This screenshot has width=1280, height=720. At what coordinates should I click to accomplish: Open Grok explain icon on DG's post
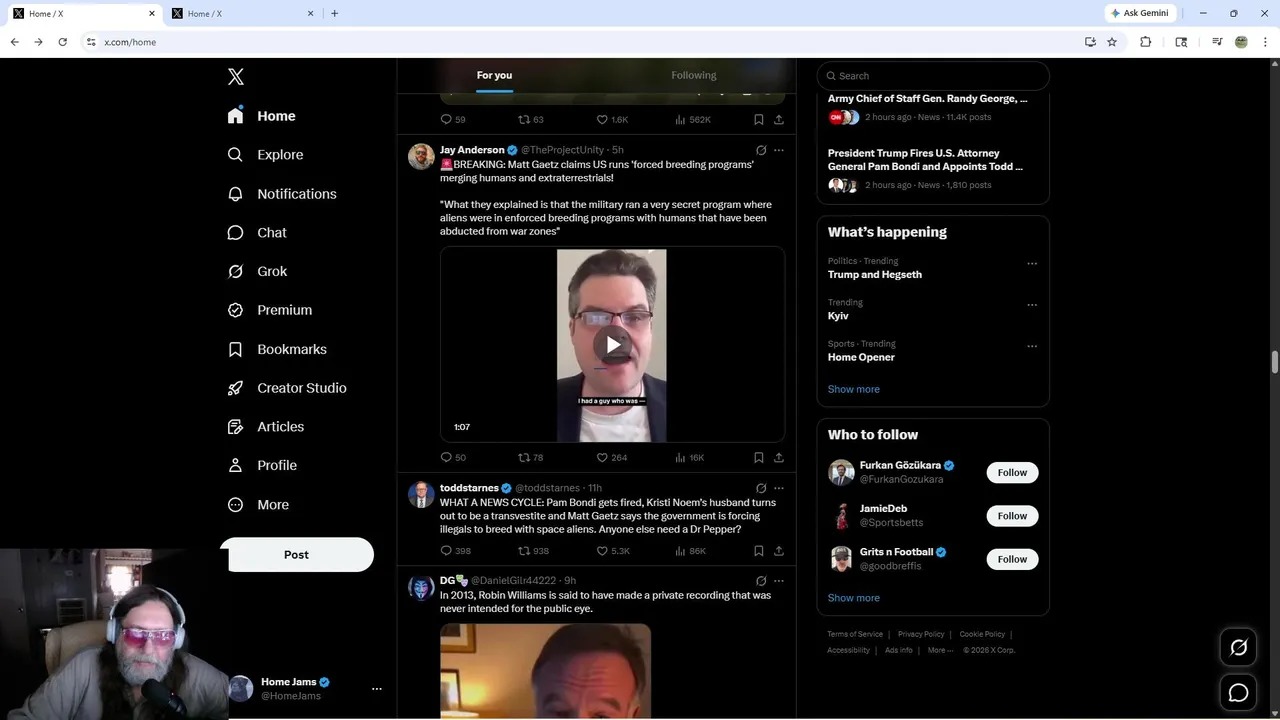pyautogui.click(x=761, y=580)
